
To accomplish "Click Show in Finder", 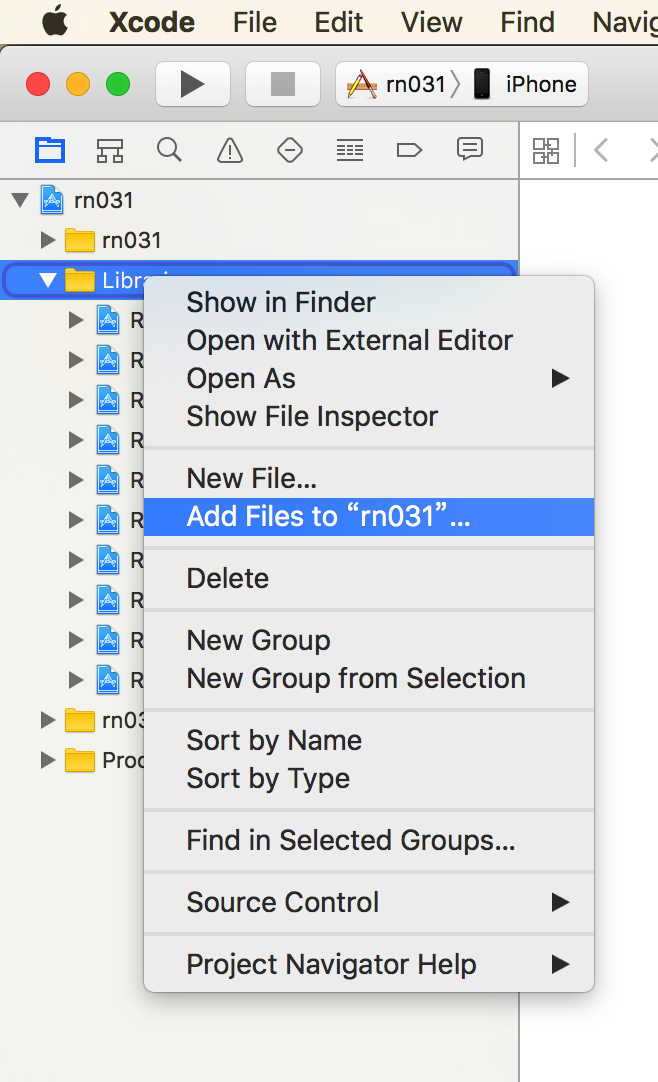I will 281,302.
